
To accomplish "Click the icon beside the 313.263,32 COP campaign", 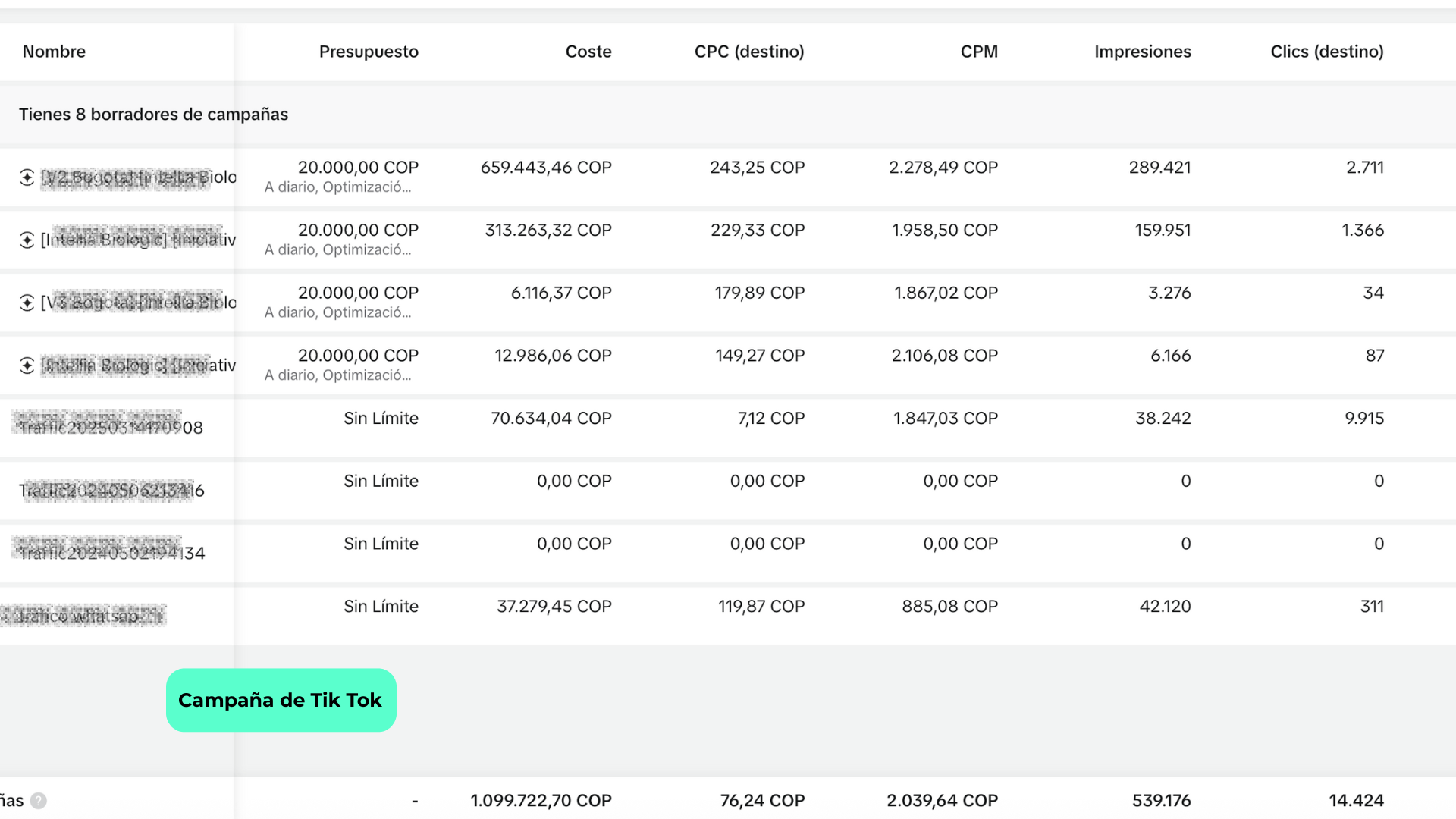I will point(27,240).
